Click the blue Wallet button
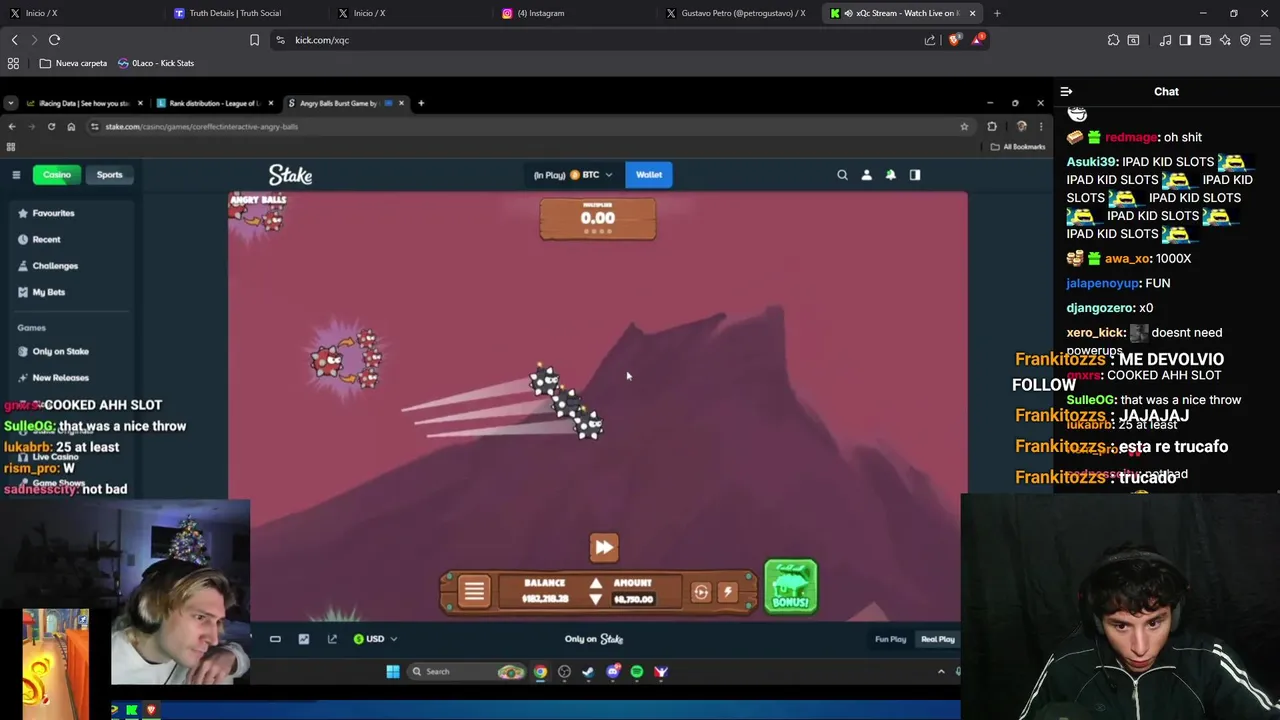1280x720 pixels. pos(649,175)
